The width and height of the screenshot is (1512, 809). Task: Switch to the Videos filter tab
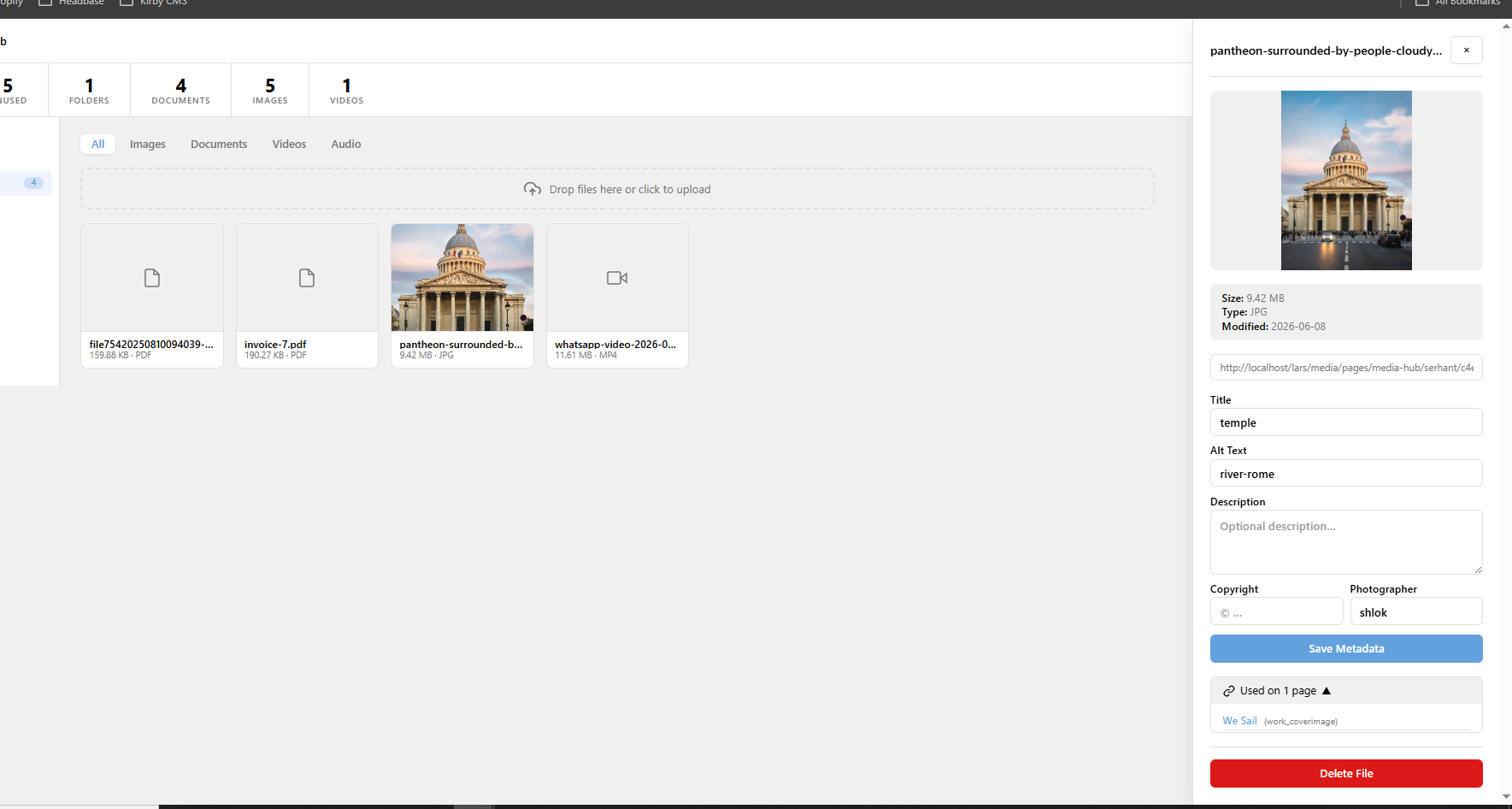[289, 144]
